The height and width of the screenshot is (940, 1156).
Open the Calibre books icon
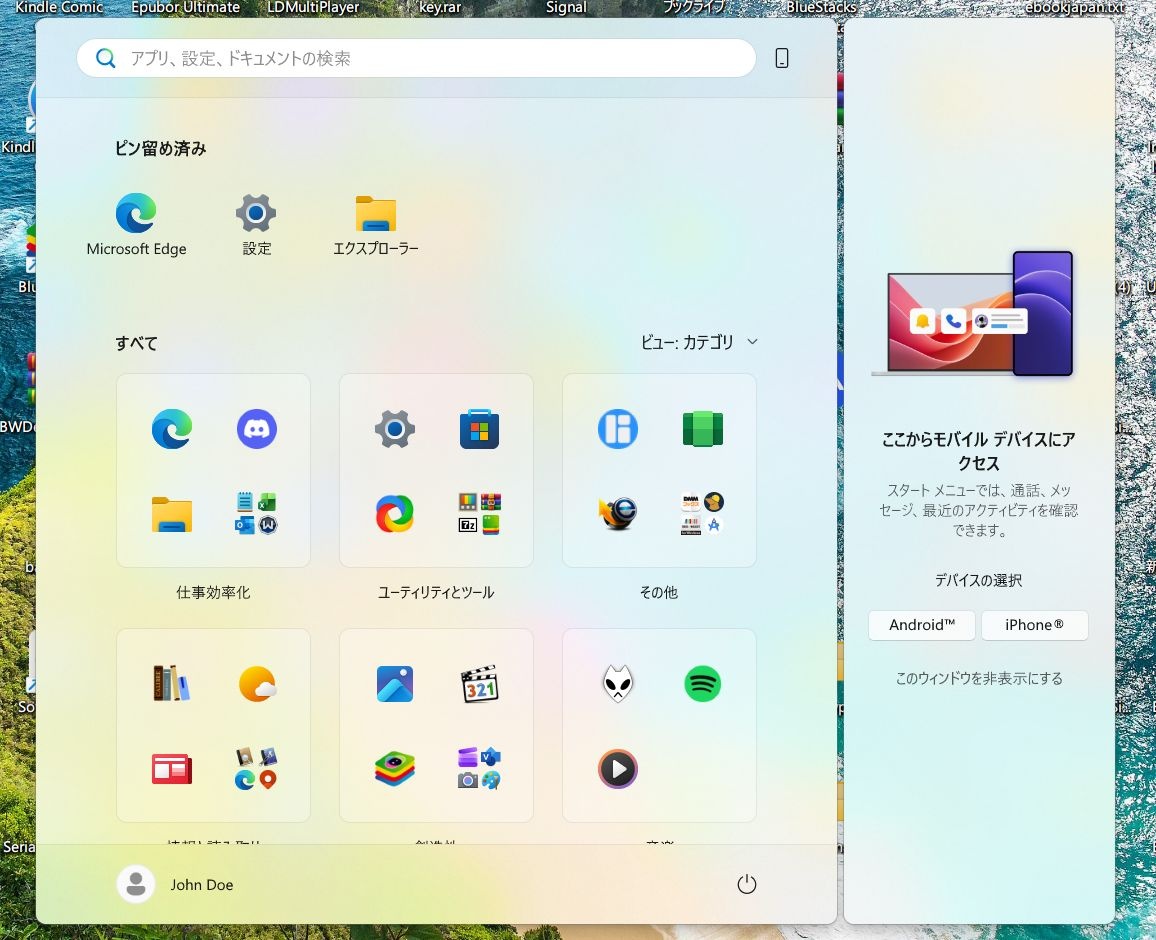pyautogui.click(x=172, y=683)
